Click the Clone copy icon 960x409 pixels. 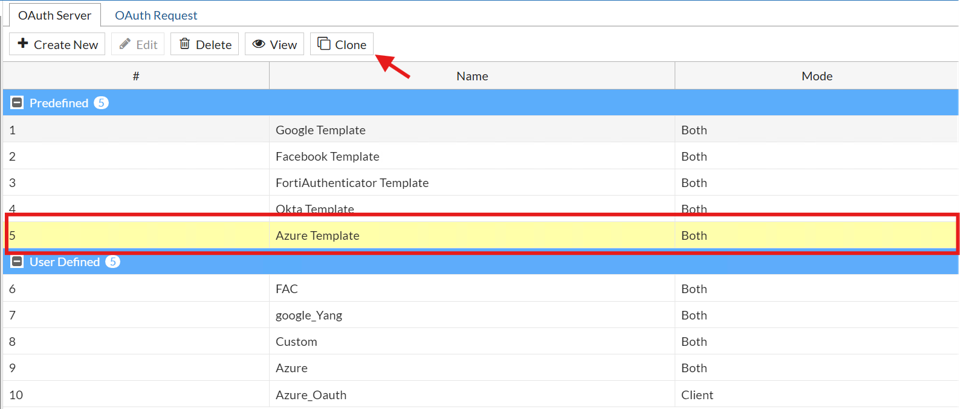324,44
